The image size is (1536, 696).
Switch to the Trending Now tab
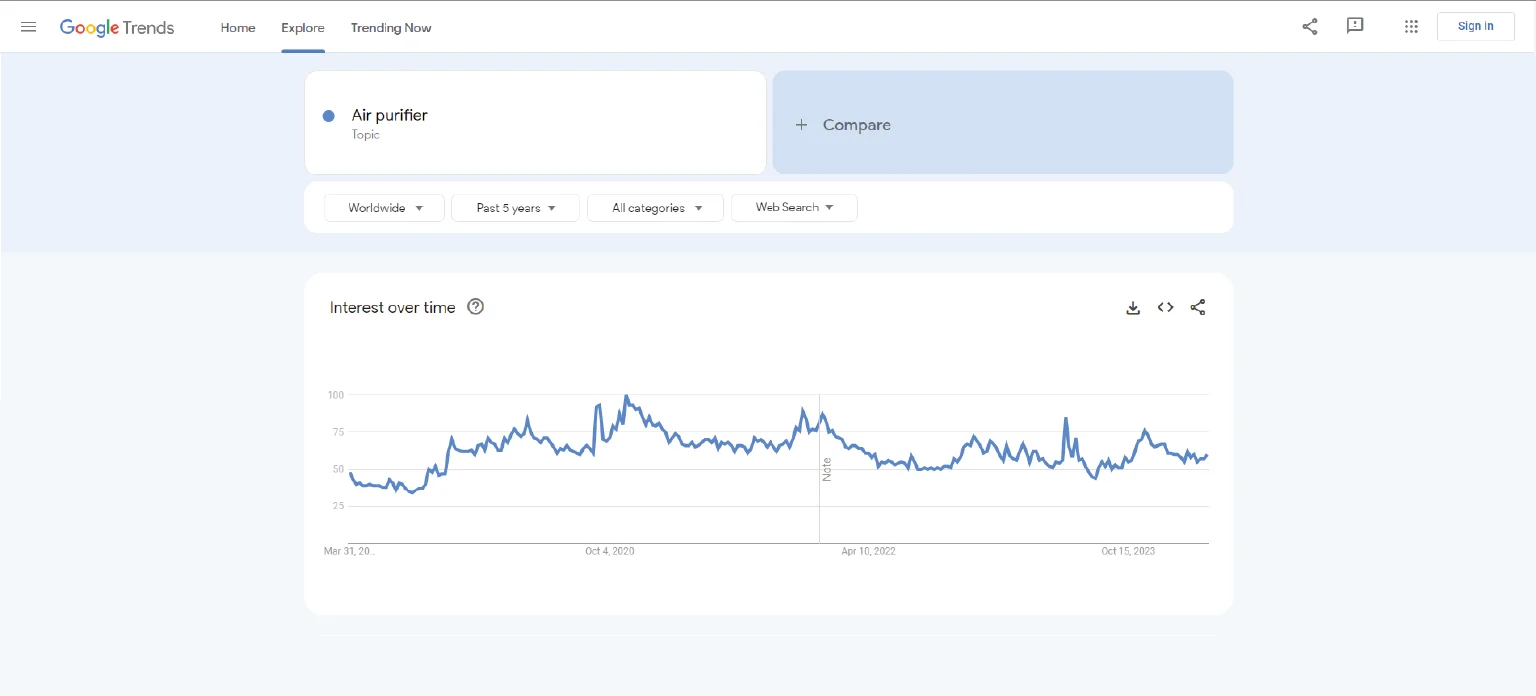pos(391,28)
